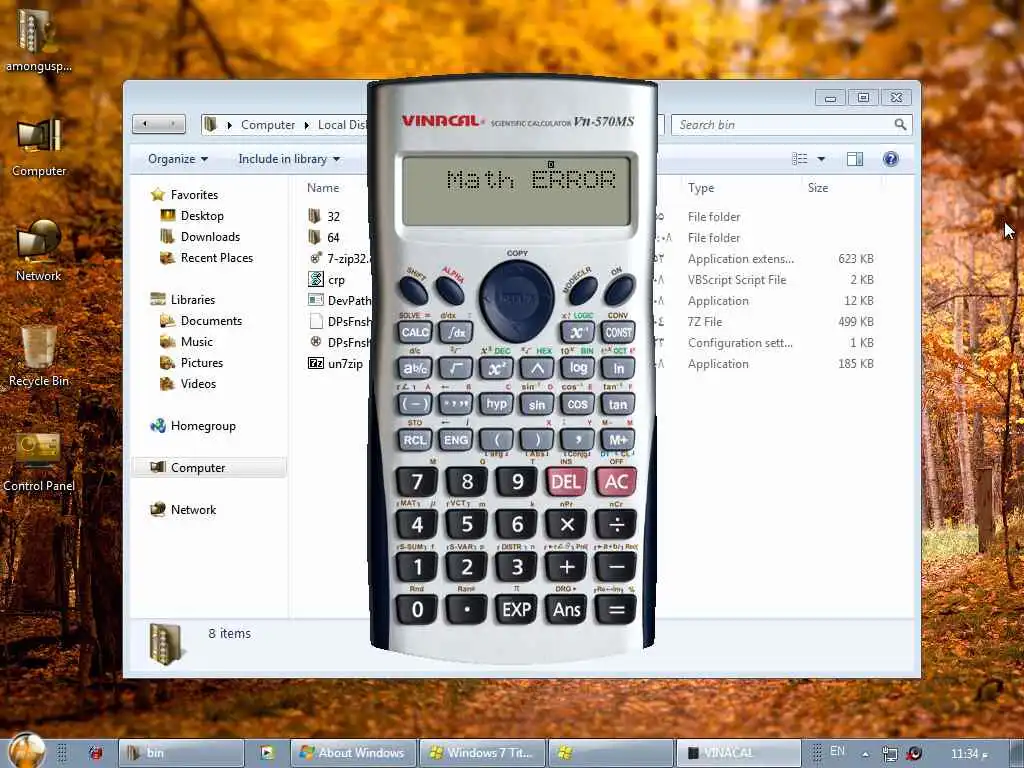Select the folder named 64
This screenshot has width=1024, height=768.
(325, 237)
